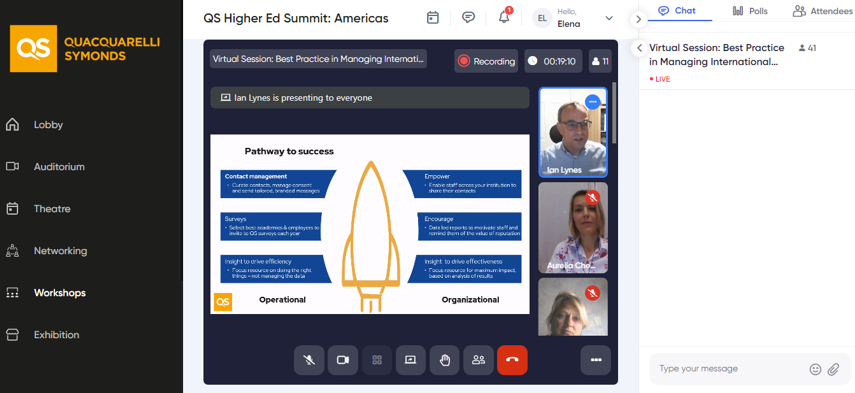
Task: Click the Lobby home icon
Action: [12, 125]
